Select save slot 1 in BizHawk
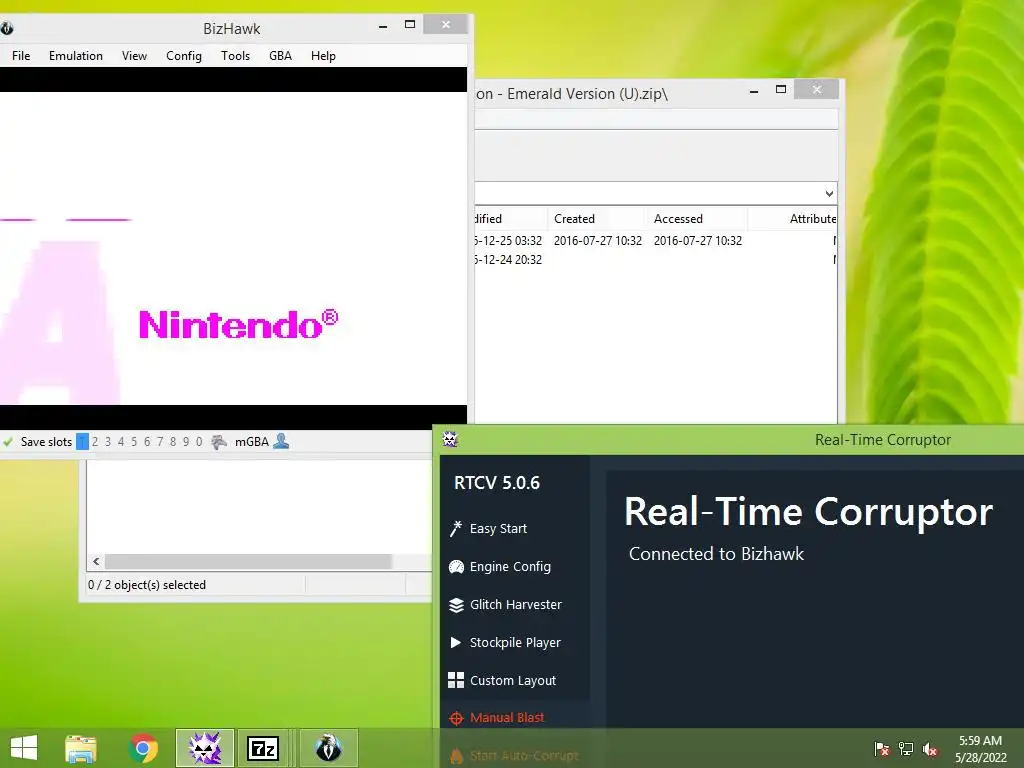This screenshot has width=1024, height=768. click(x=82, y=441)
